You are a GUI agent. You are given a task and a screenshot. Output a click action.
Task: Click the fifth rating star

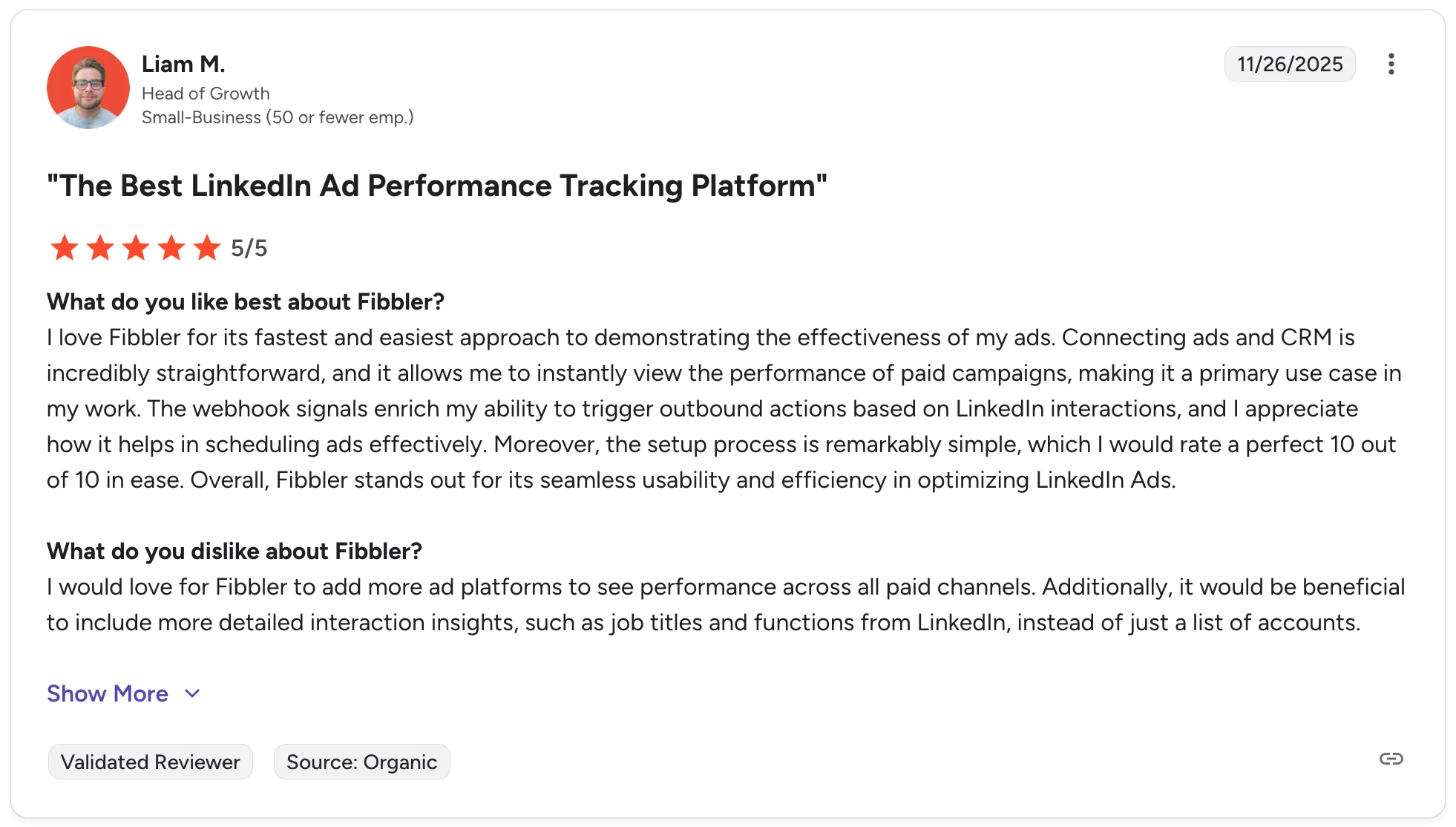coord(207,248)
